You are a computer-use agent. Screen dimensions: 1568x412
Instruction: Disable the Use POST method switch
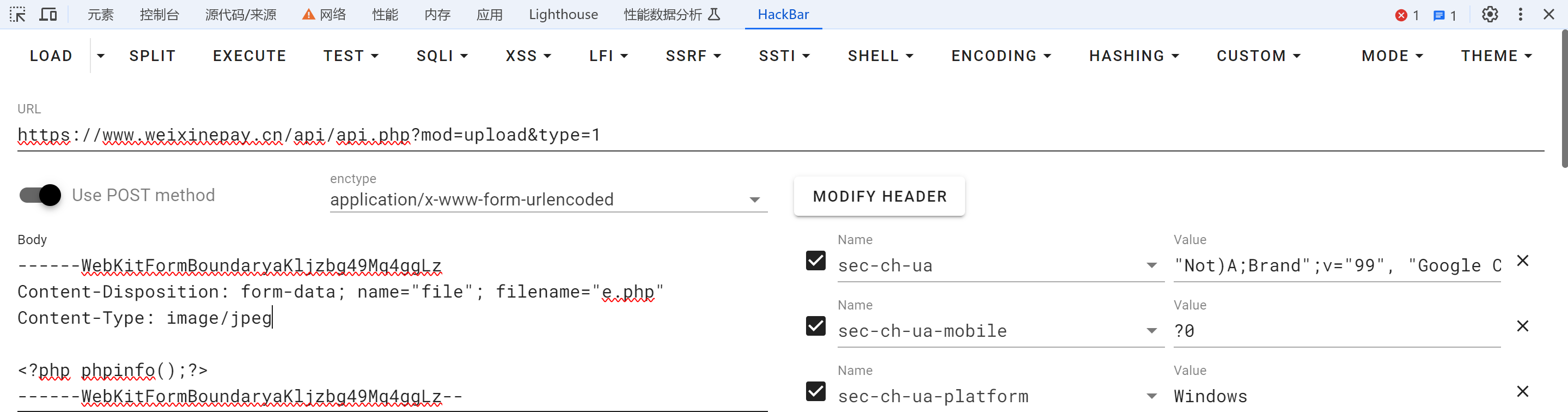[x=40, y=195]
